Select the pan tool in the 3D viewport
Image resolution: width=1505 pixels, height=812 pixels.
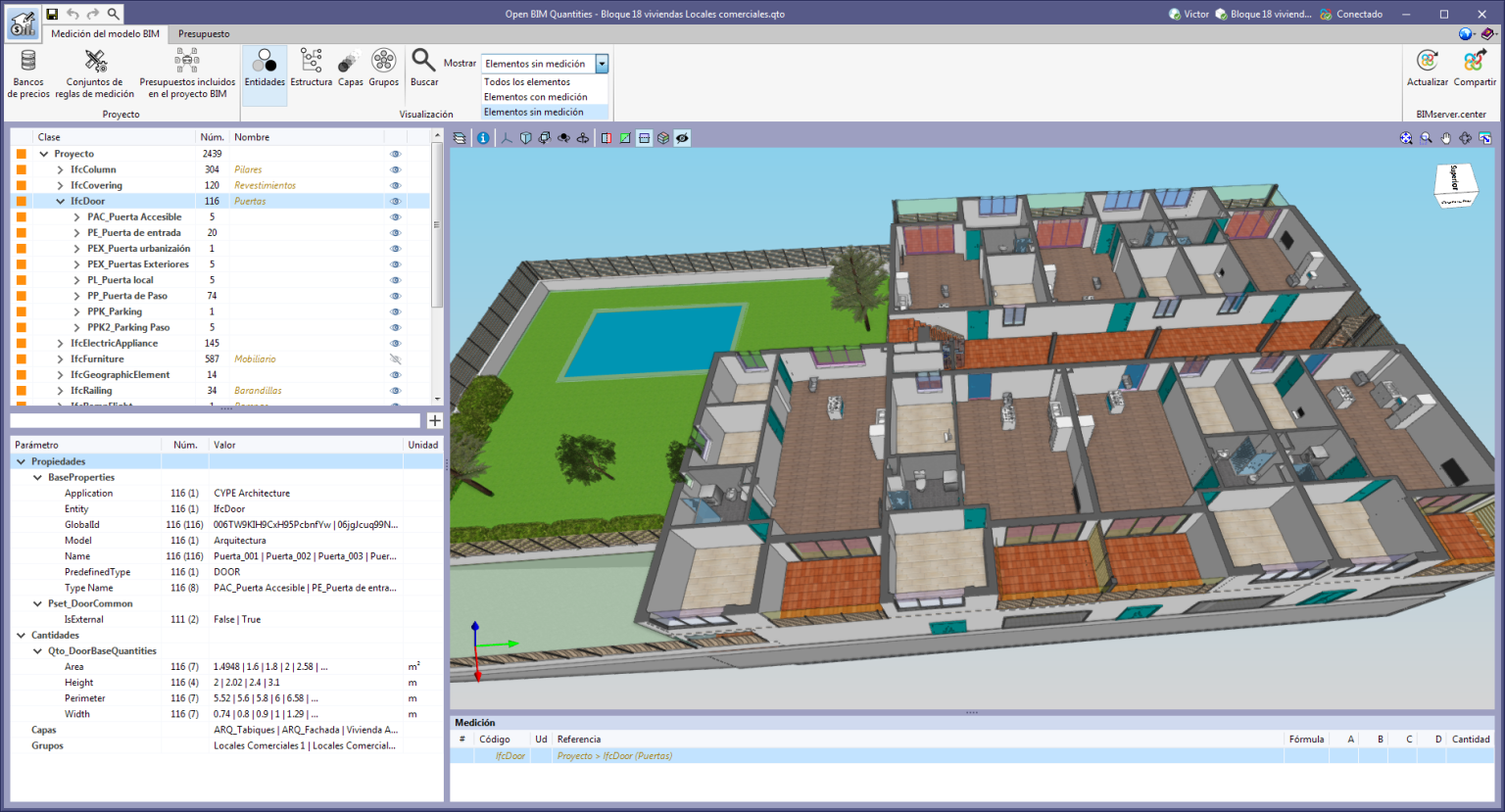click(x=1445, y=137)
